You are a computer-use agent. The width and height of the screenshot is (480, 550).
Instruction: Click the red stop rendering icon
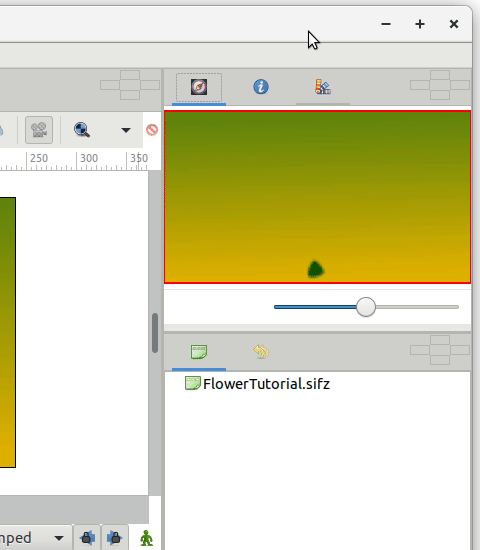click(x=152, y=130)
